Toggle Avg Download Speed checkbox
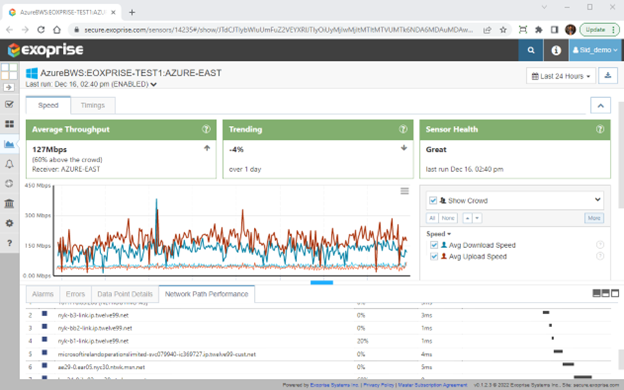 point(434,245)
